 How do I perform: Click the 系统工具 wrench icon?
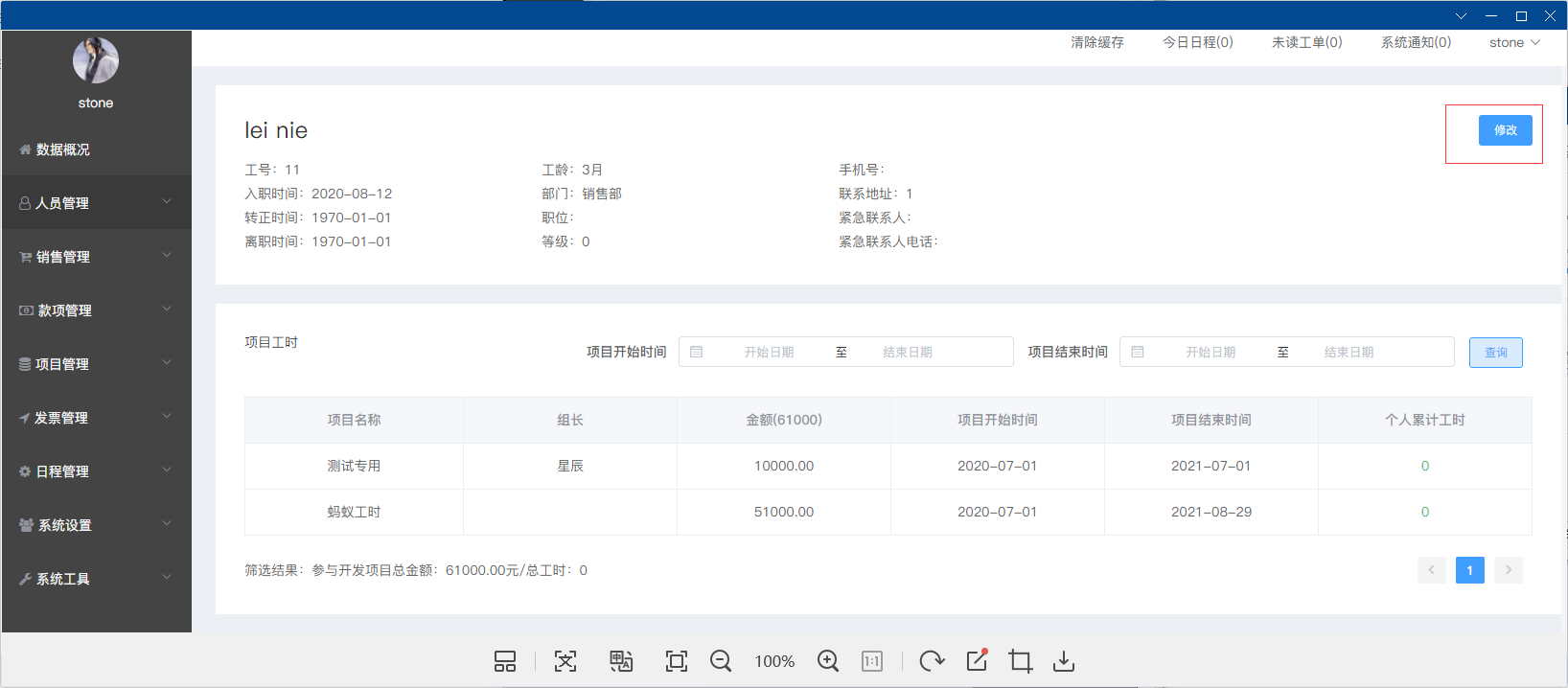(25, 579)
